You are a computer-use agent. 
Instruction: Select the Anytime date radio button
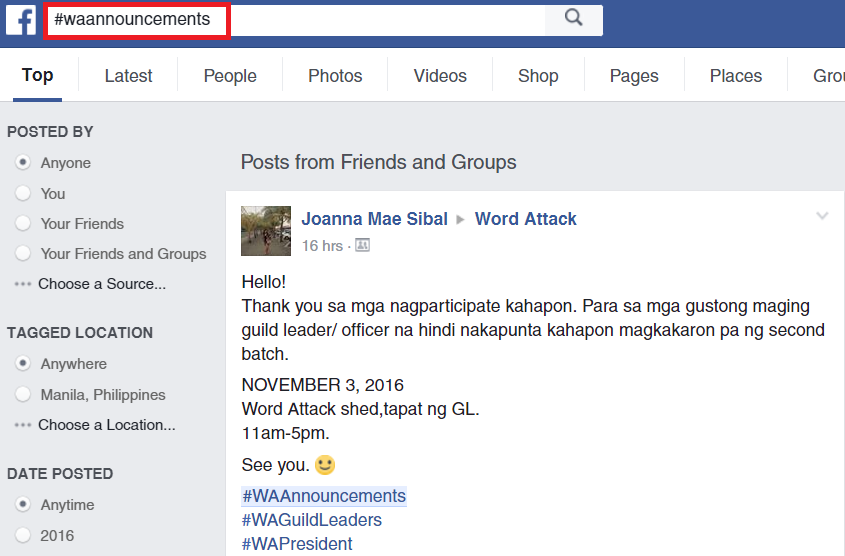pyautogui.click(x=23, y=504)
